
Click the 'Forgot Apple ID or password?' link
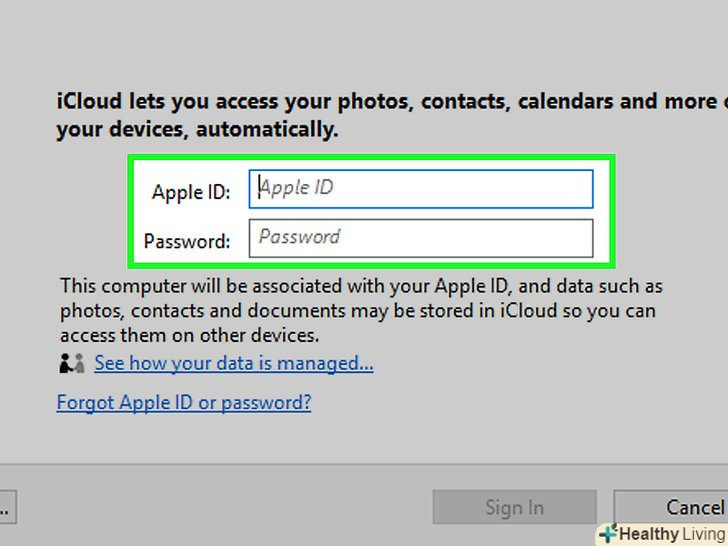184,402
